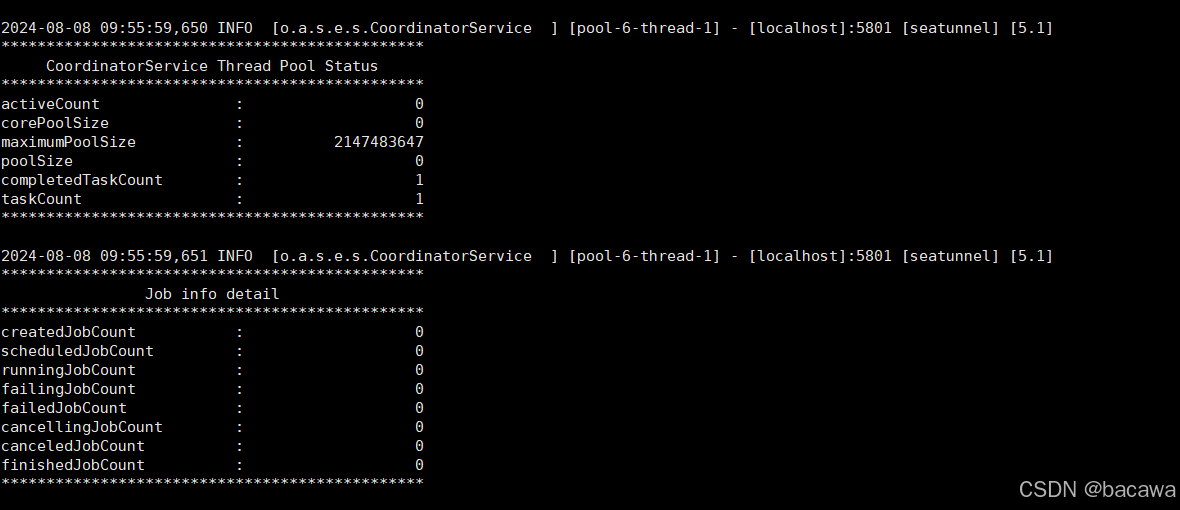The height and width of the screenshot is (510, 1180).
Task: Select the maximumPoolSize value 2147483647
Action: tap(379, 142)
